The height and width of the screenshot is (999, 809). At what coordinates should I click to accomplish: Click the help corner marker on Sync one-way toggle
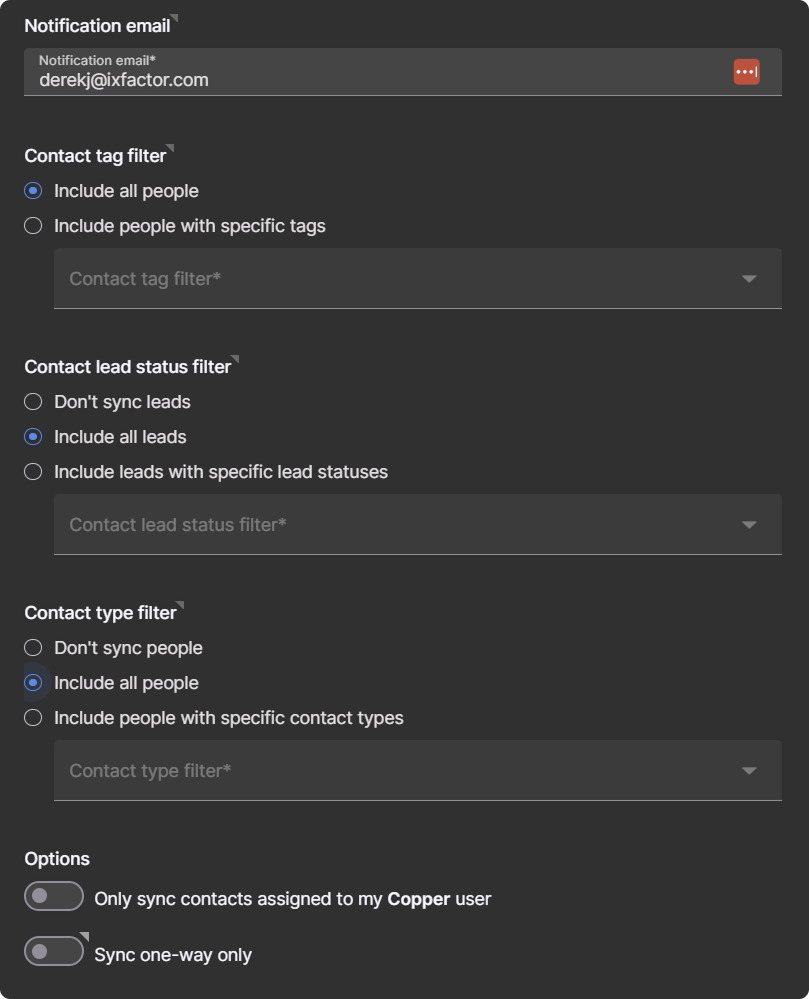(85, 936)
